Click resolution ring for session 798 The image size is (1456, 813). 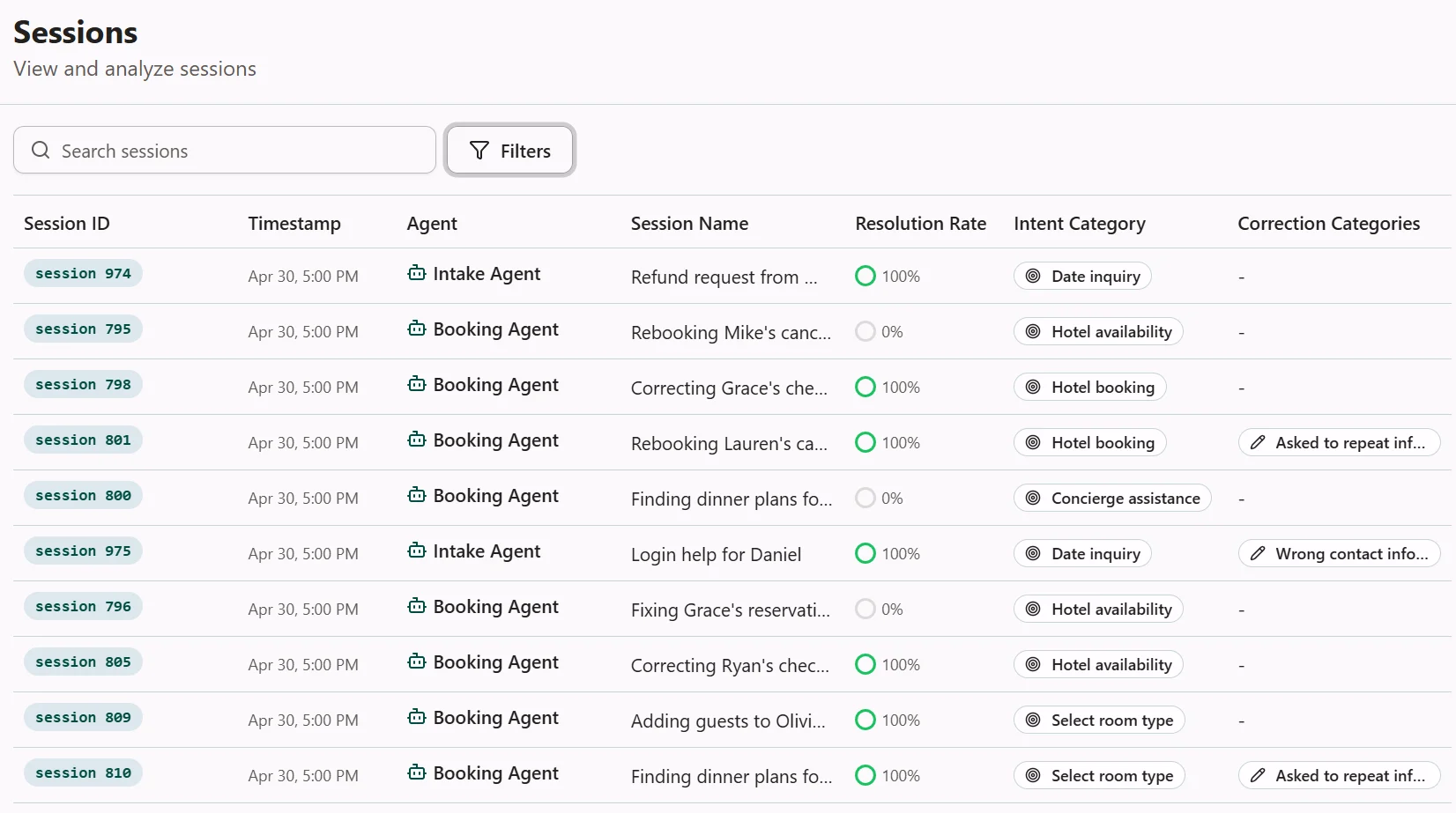[x=865, y=387]
